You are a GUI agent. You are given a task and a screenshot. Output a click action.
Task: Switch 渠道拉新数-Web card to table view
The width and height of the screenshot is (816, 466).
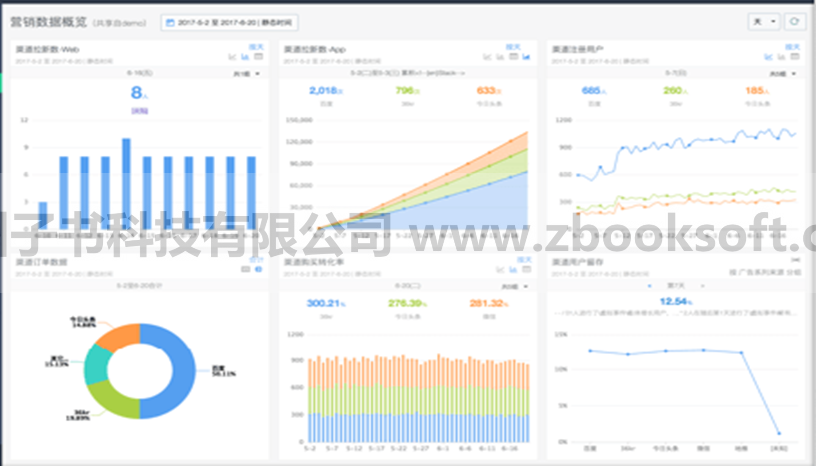(x=258, y=57)
